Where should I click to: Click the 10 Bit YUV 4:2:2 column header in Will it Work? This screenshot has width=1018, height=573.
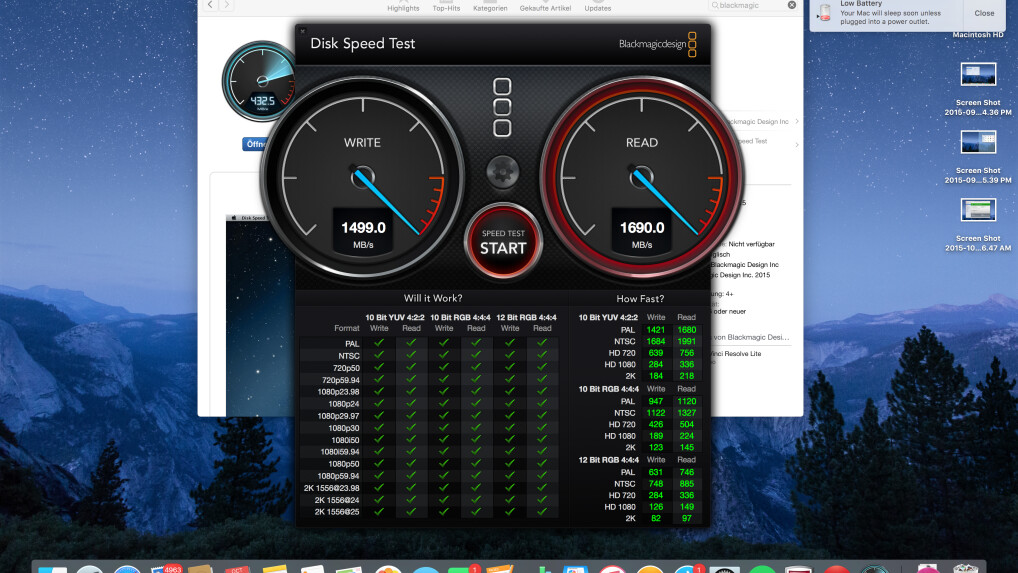(395, 317)
